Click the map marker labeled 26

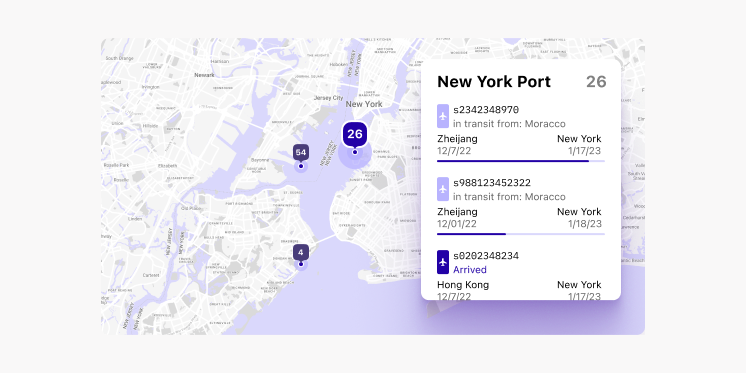pyautogui.click(x=355, y=135)
